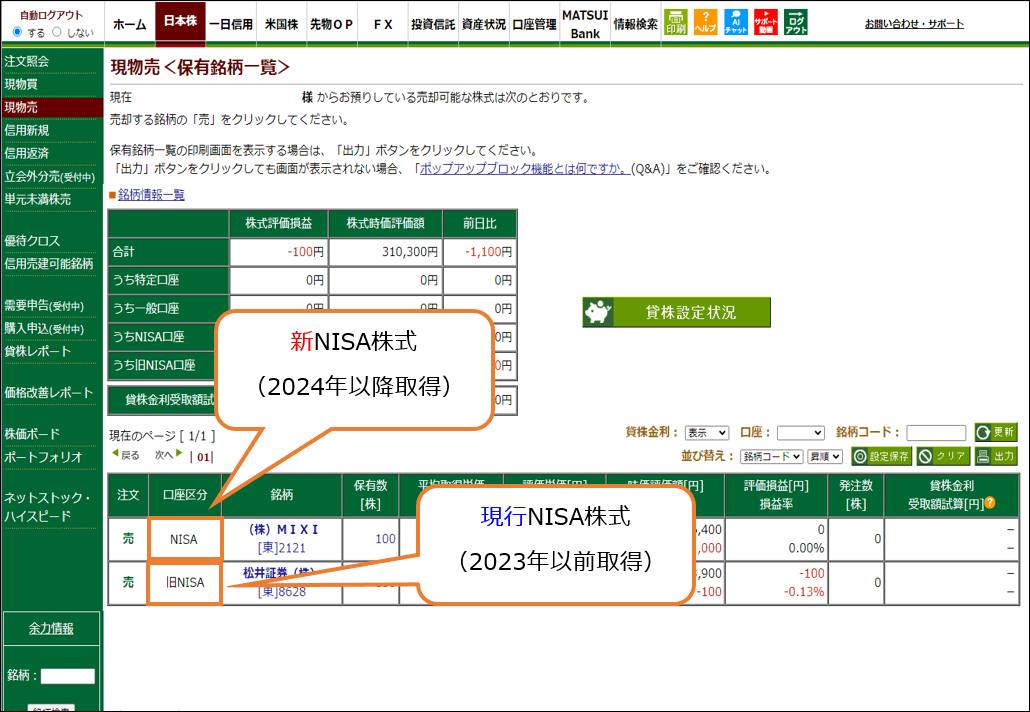Open the MATSUI Bank tab
Image resolution: width=1030 pixels, height=712 pixels.
click(585, 24)
